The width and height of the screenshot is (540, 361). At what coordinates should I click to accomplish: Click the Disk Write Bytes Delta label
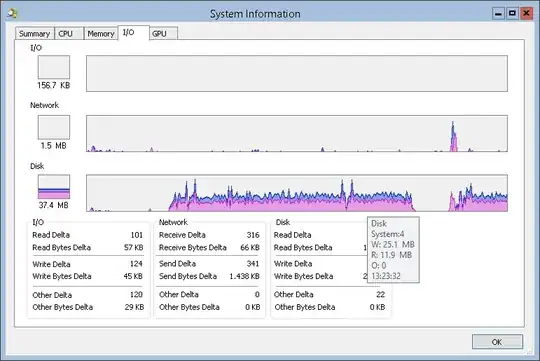(x=304, y=276)
